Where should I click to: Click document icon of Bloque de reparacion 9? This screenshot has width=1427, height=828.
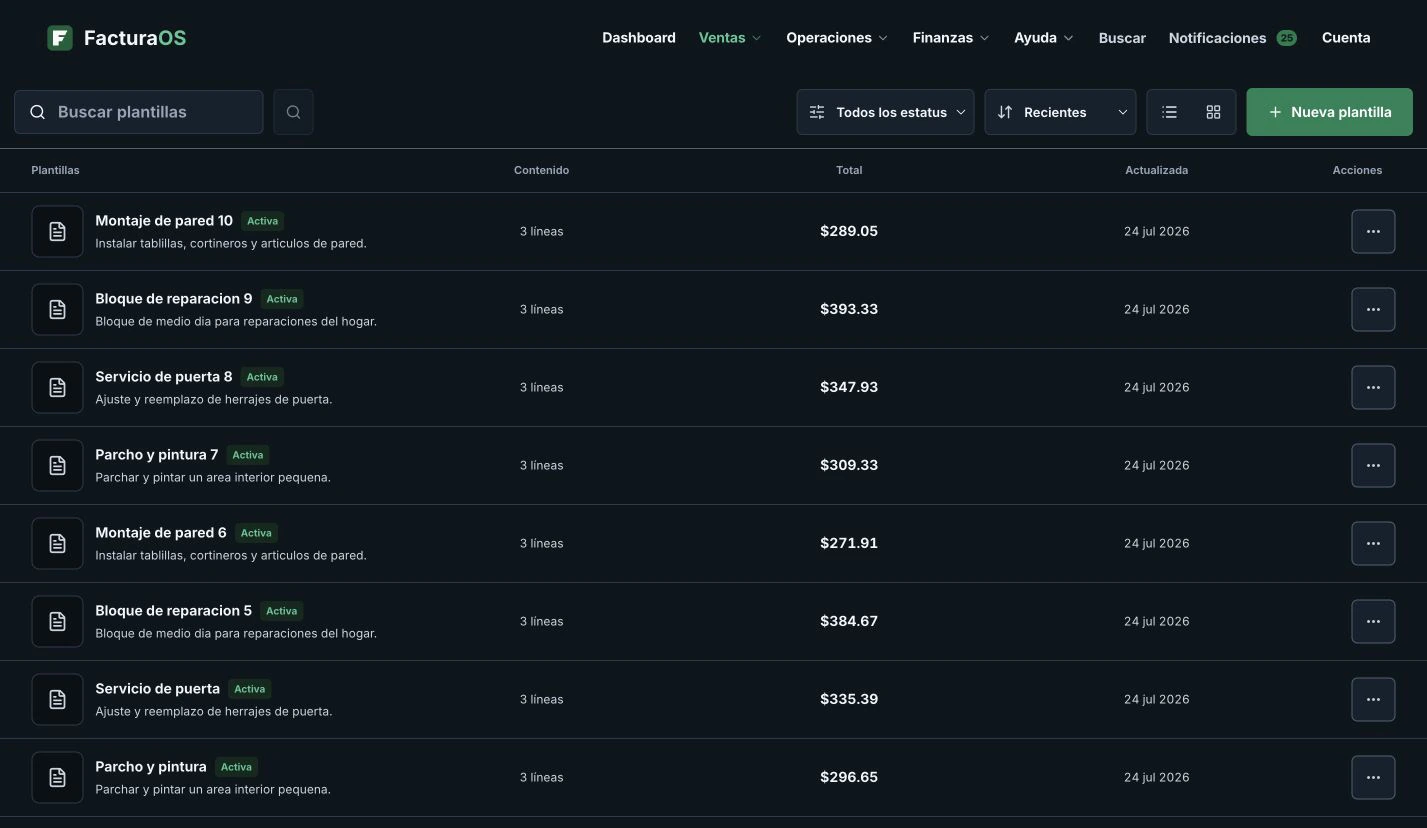(x=57, y=309)
